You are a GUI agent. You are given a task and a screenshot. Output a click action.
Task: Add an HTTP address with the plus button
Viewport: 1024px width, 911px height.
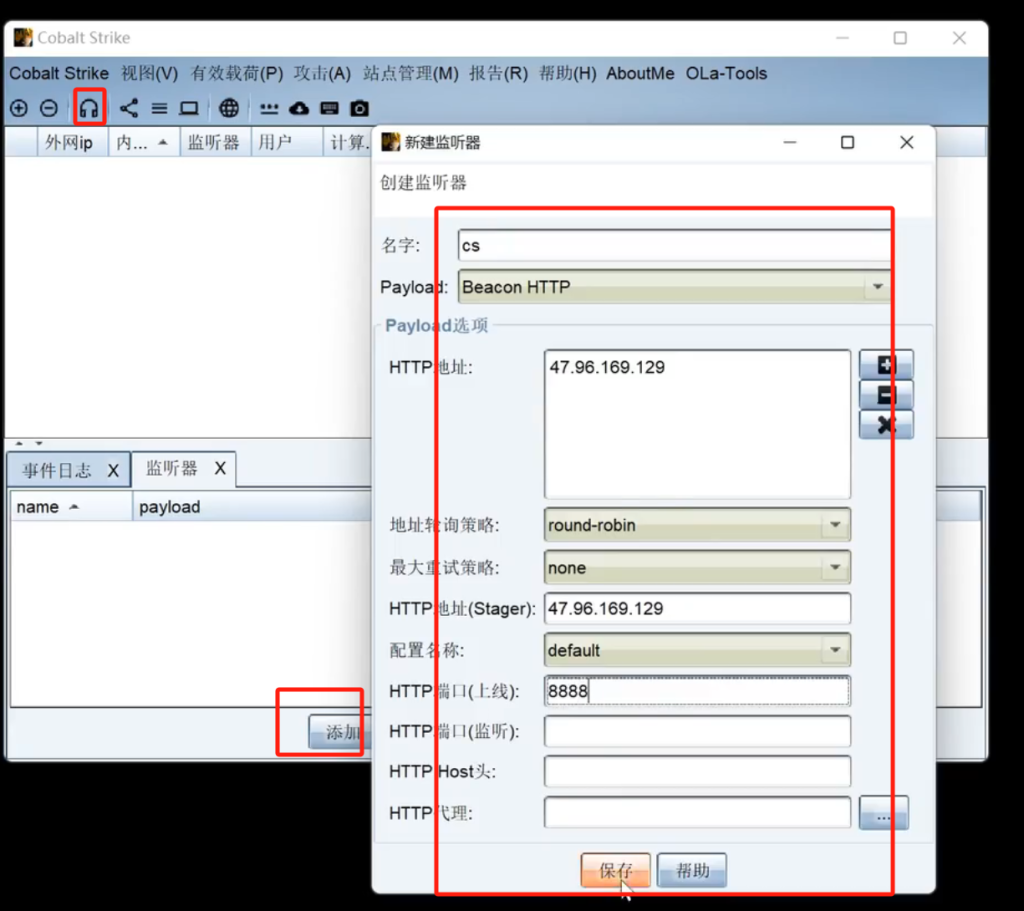click(x=886, y=364)
